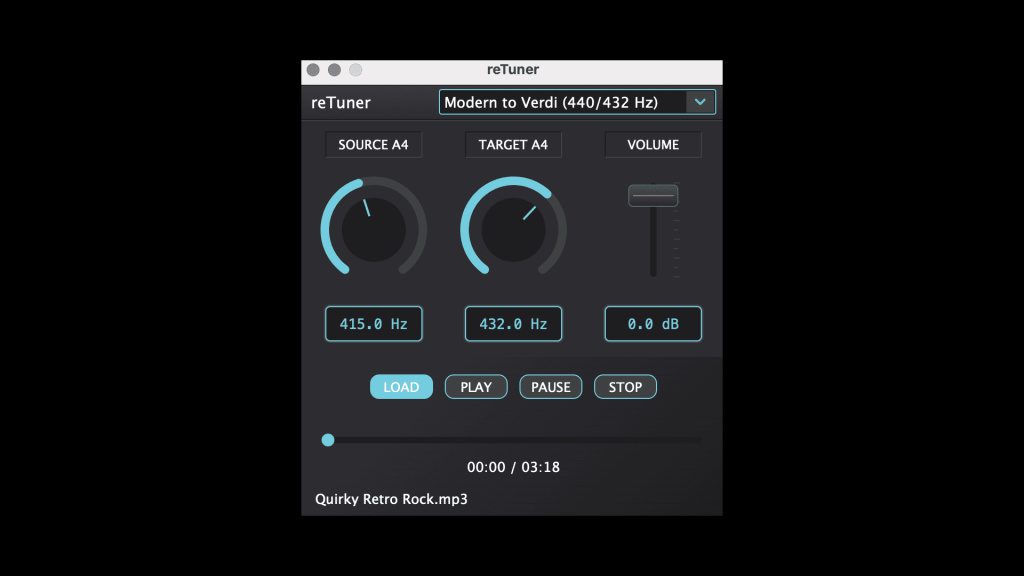The width and height of the screenshot is (1024, 576).
Task: Pause the song with PAUSE
Action: tap(550, 386)
